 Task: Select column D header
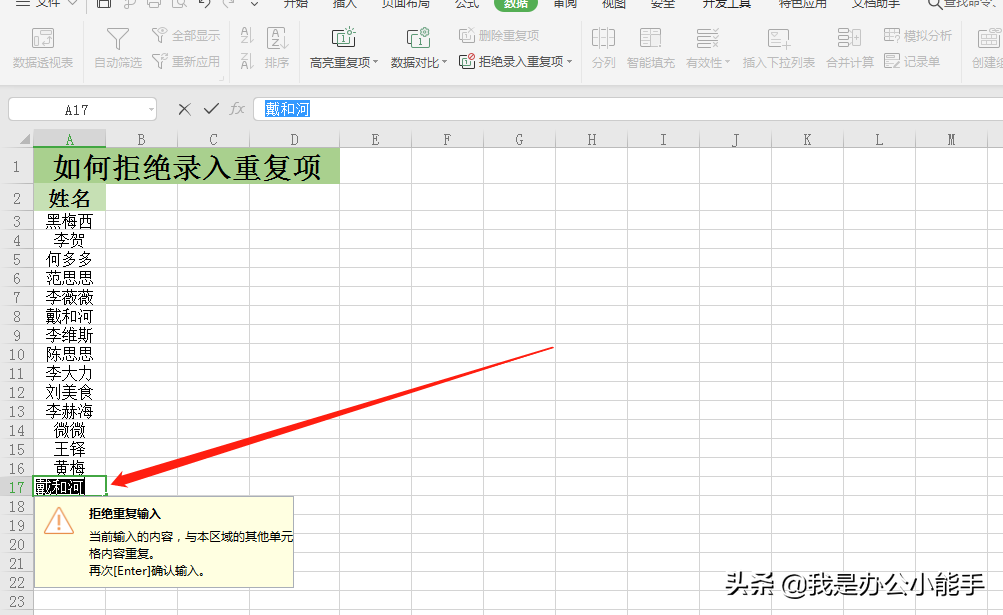click(294, 139)
